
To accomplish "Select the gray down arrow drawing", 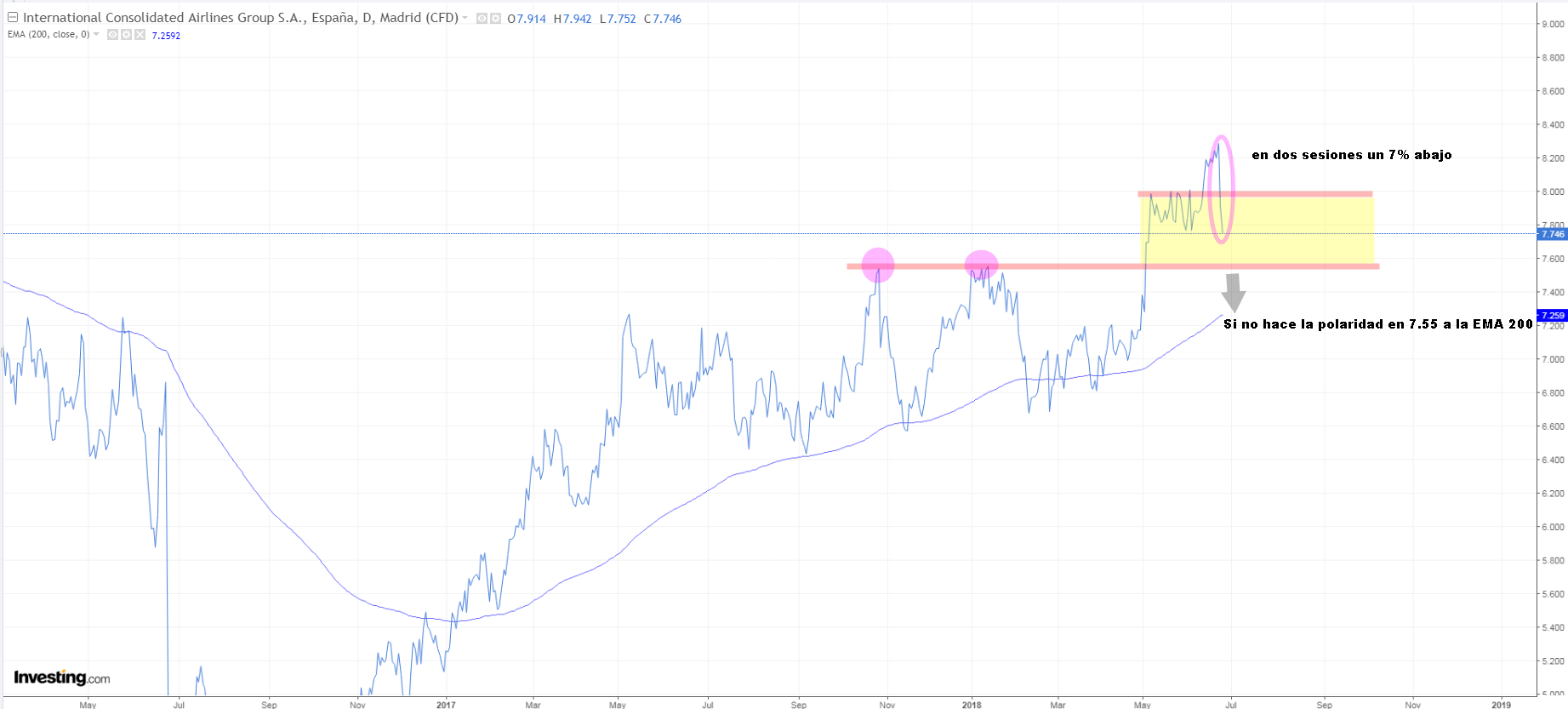I will click(1233, 292).
